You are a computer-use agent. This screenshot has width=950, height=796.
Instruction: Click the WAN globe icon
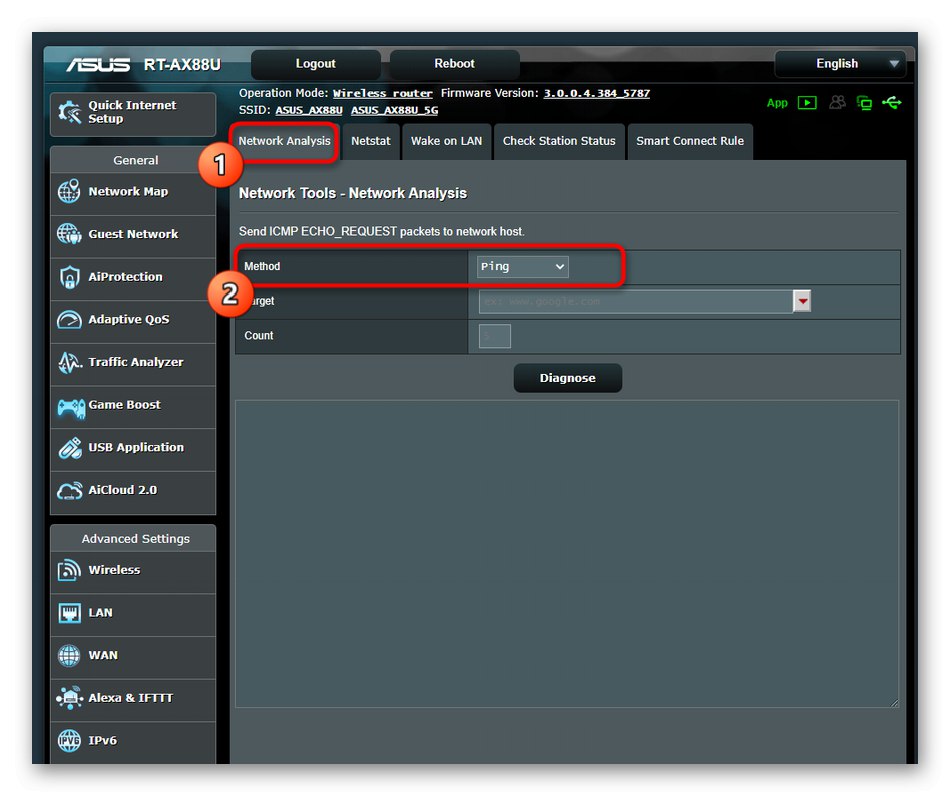69,655
